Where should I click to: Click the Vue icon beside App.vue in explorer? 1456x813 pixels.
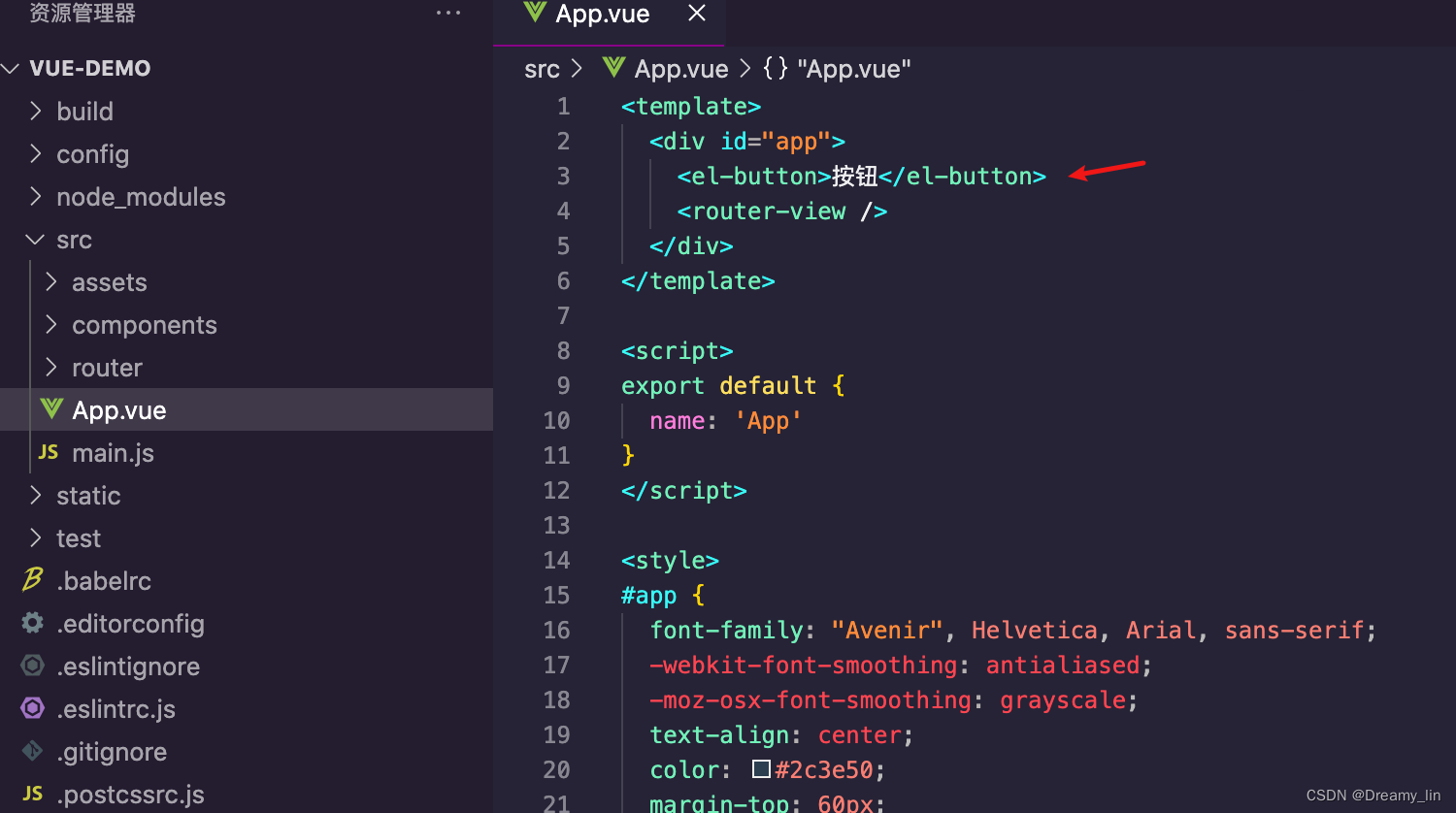coord(51,409)
